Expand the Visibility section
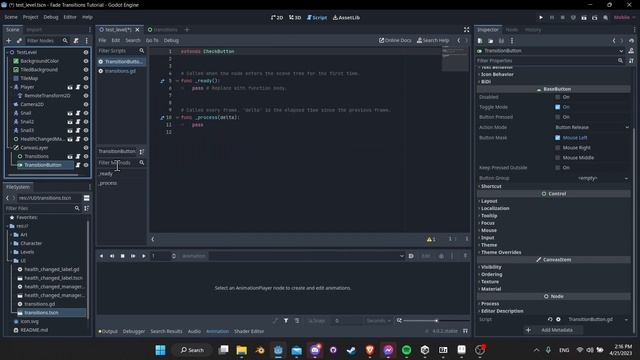640x360 pixels. (491, 267)
